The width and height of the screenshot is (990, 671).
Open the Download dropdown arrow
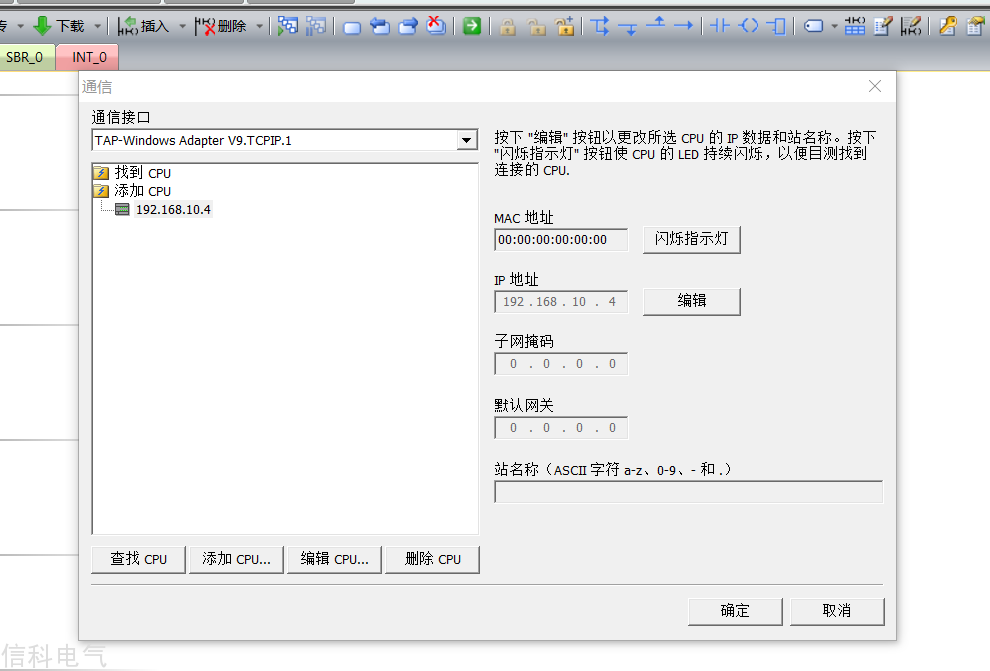coord(97,27)
